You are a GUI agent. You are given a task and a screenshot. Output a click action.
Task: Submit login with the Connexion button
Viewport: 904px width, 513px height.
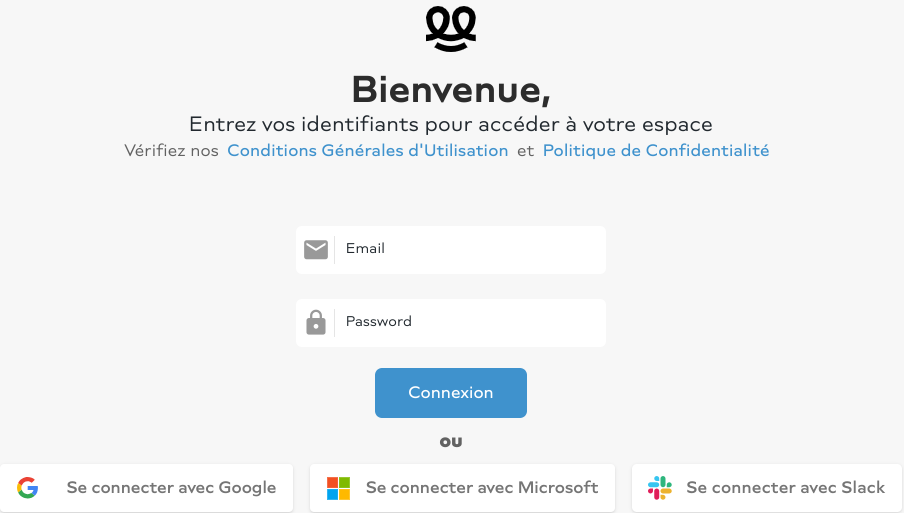(x=451, y=393)
